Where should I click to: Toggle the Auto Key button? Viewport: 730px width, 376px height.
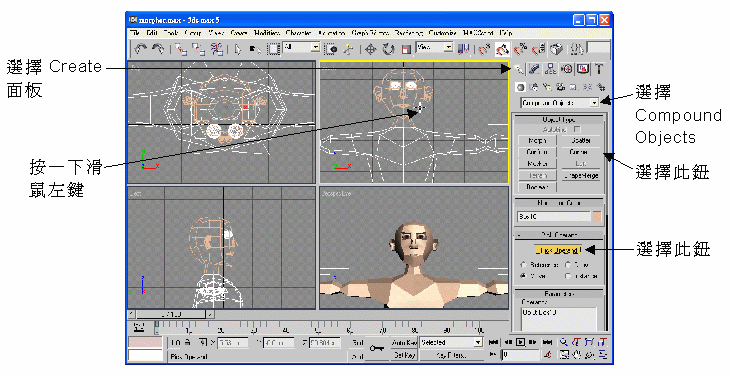(x=404, y=342)
